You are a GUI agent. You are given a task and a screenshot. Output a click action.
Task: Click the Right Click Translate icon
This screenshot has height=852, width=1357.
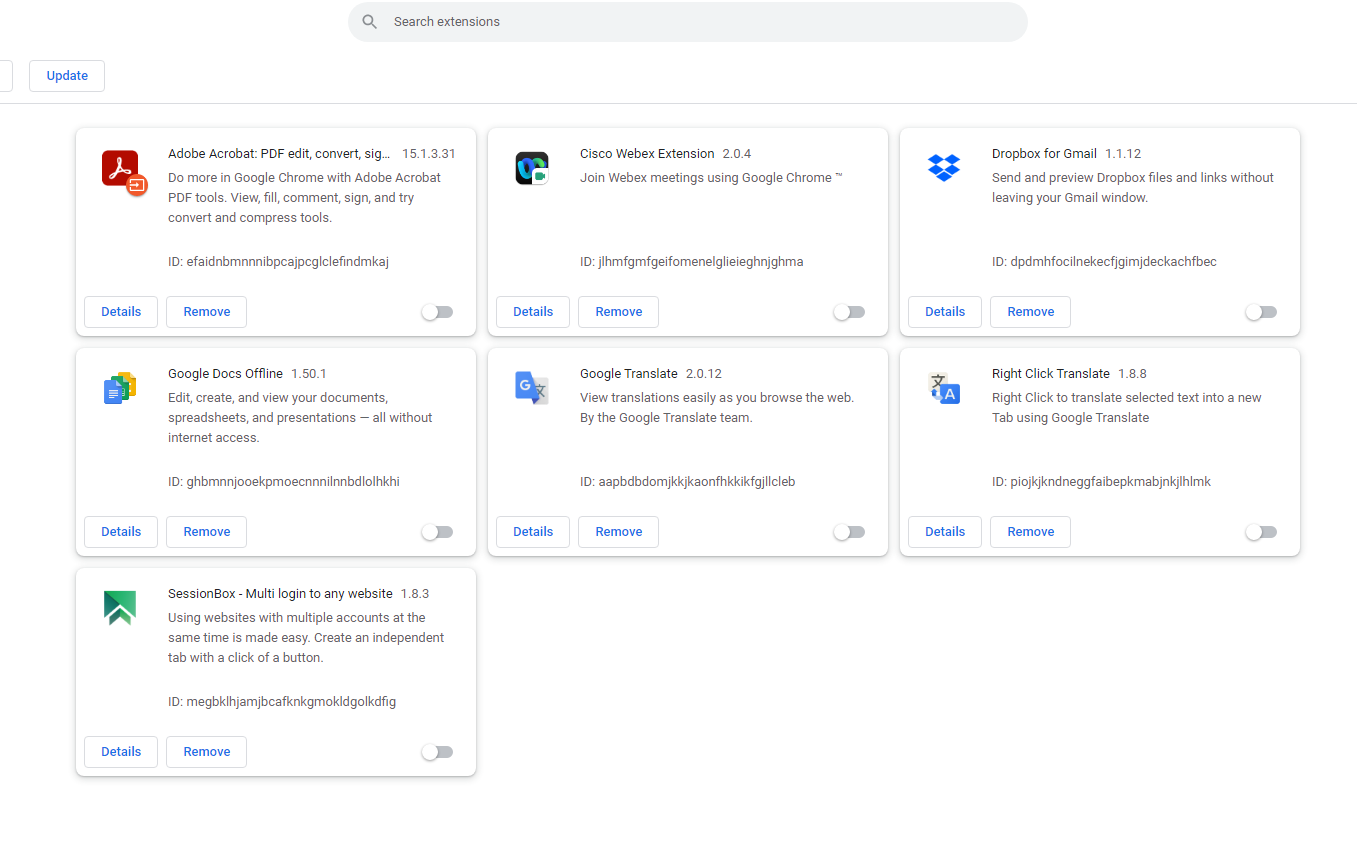tap(944, 388)
